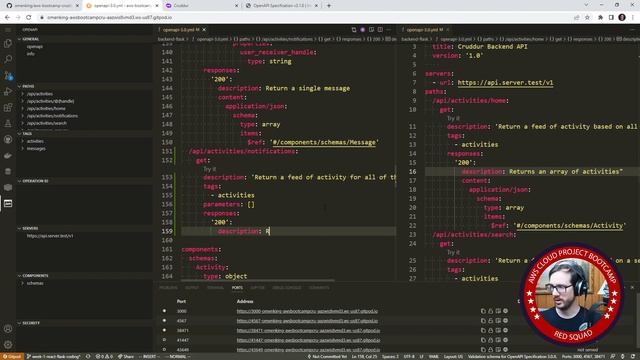Open port 41447 address link
The height and width of the screenshot is (360, 640).
(x=308, y=340)
